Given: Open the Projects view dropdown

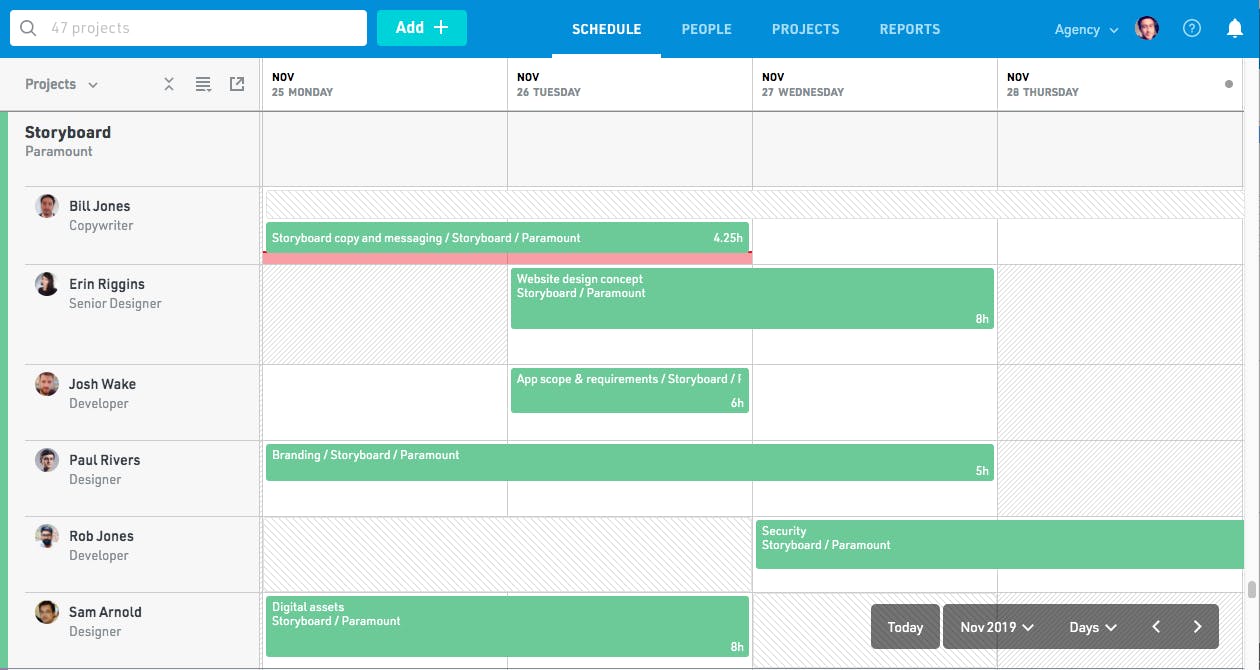Looking at the screenshot, I should tap(60, 84).
